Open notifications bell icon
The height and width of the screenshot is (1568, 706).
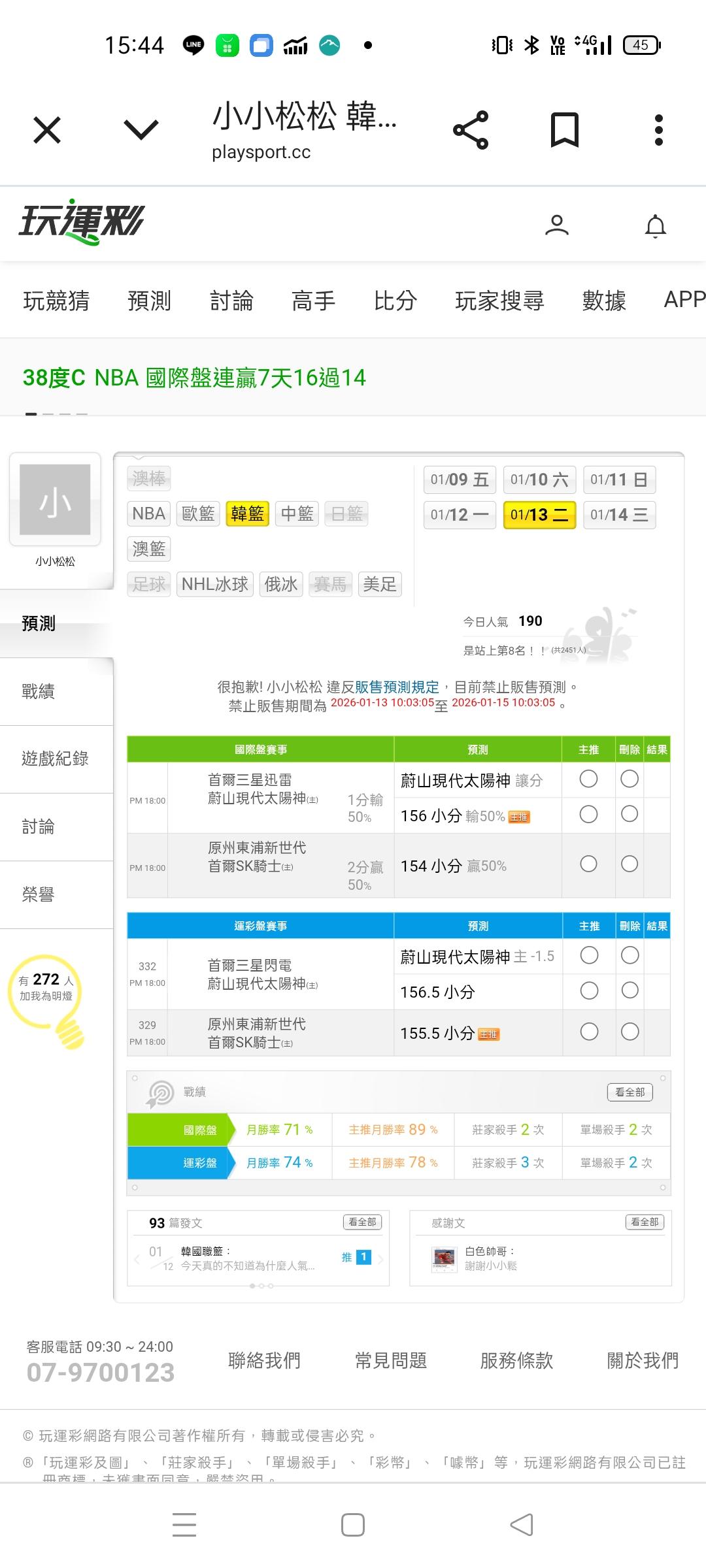[x=655, y=226]
